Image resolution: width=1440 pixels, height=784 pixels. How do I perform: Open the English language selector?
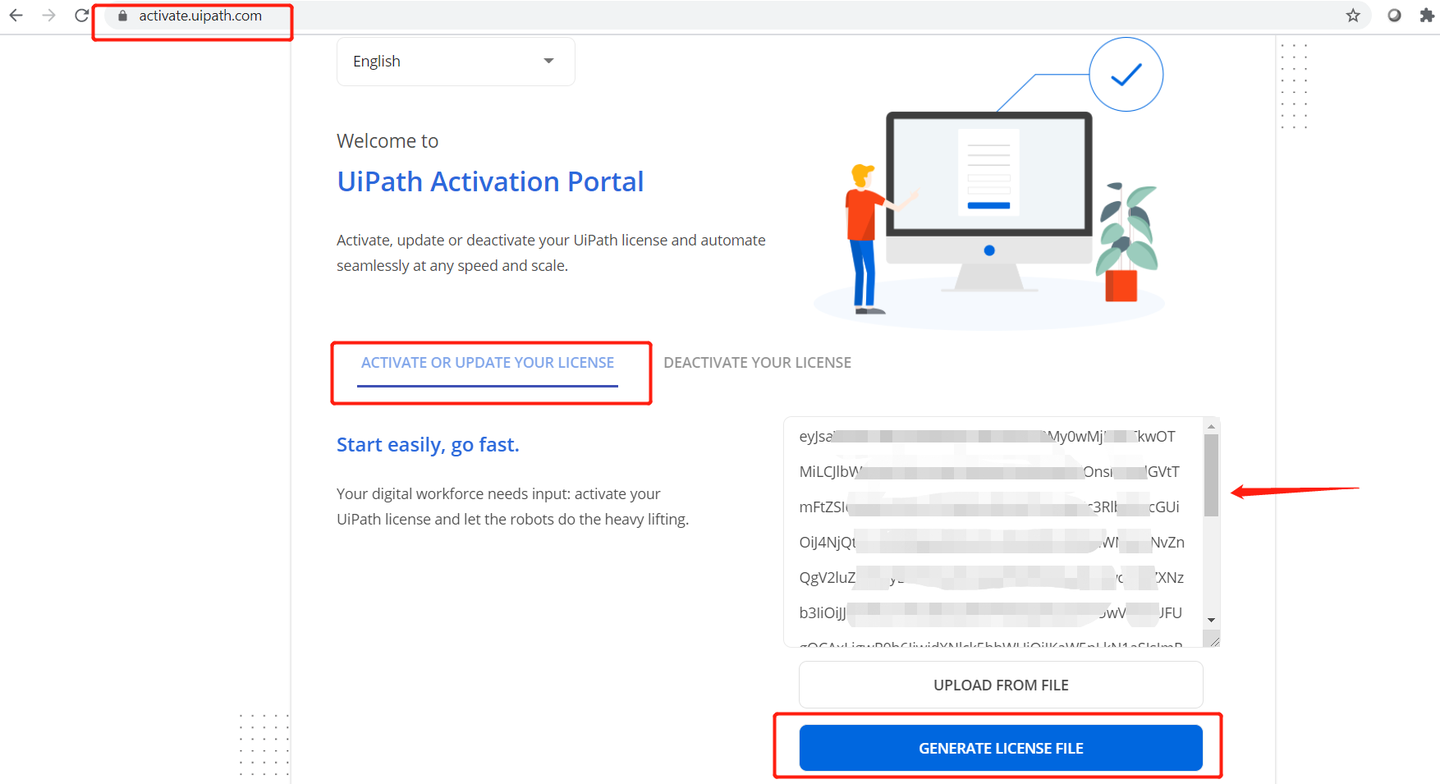pyautogui.click(x=455, y=61)
